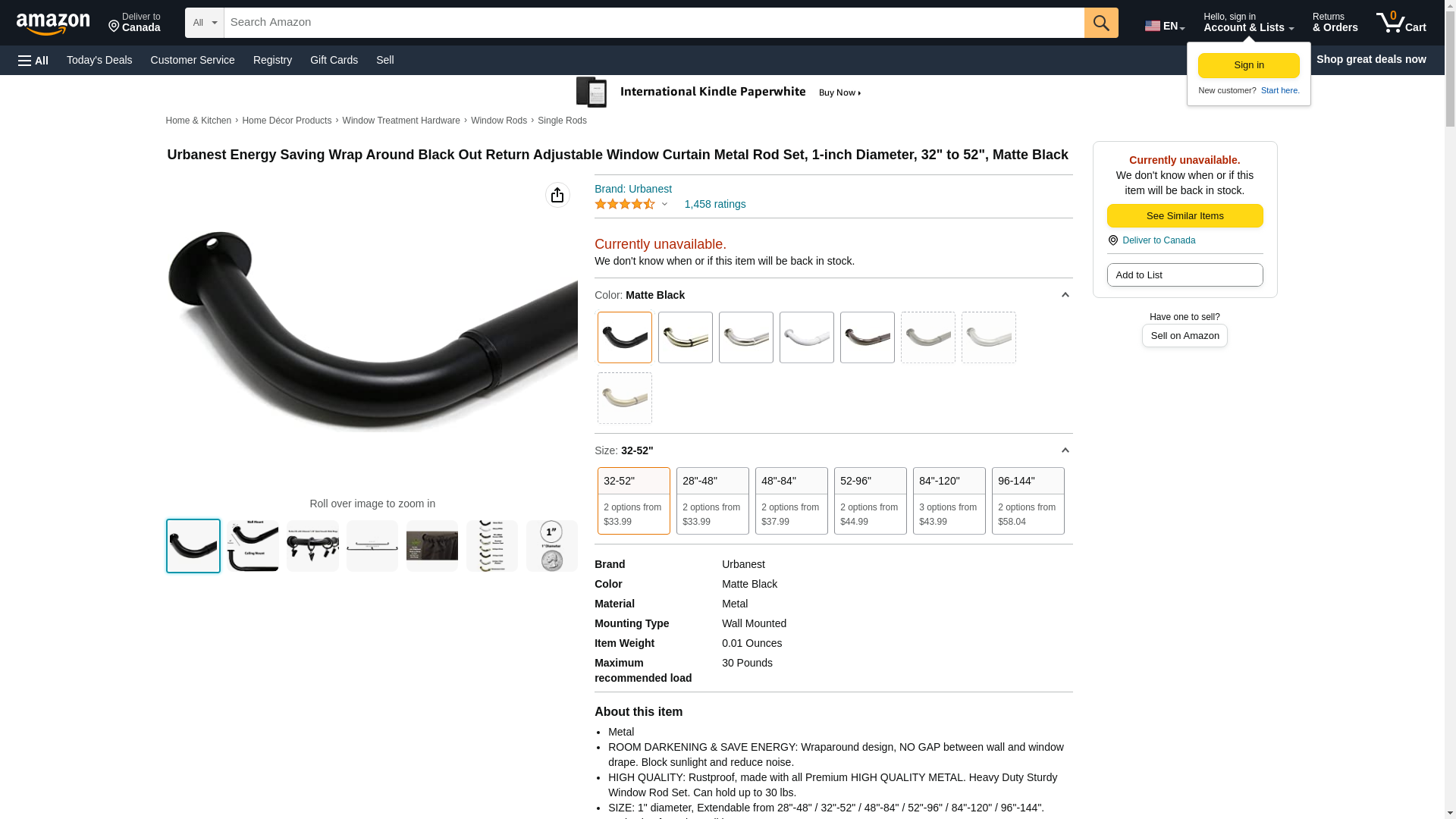Click the Amazon logo

tap(53, 24)
